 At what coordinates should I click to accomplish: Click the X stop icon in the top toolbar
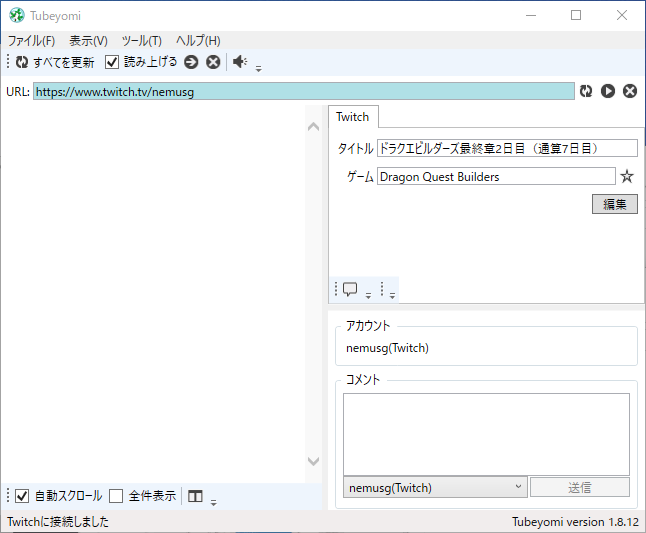(213, 62)
